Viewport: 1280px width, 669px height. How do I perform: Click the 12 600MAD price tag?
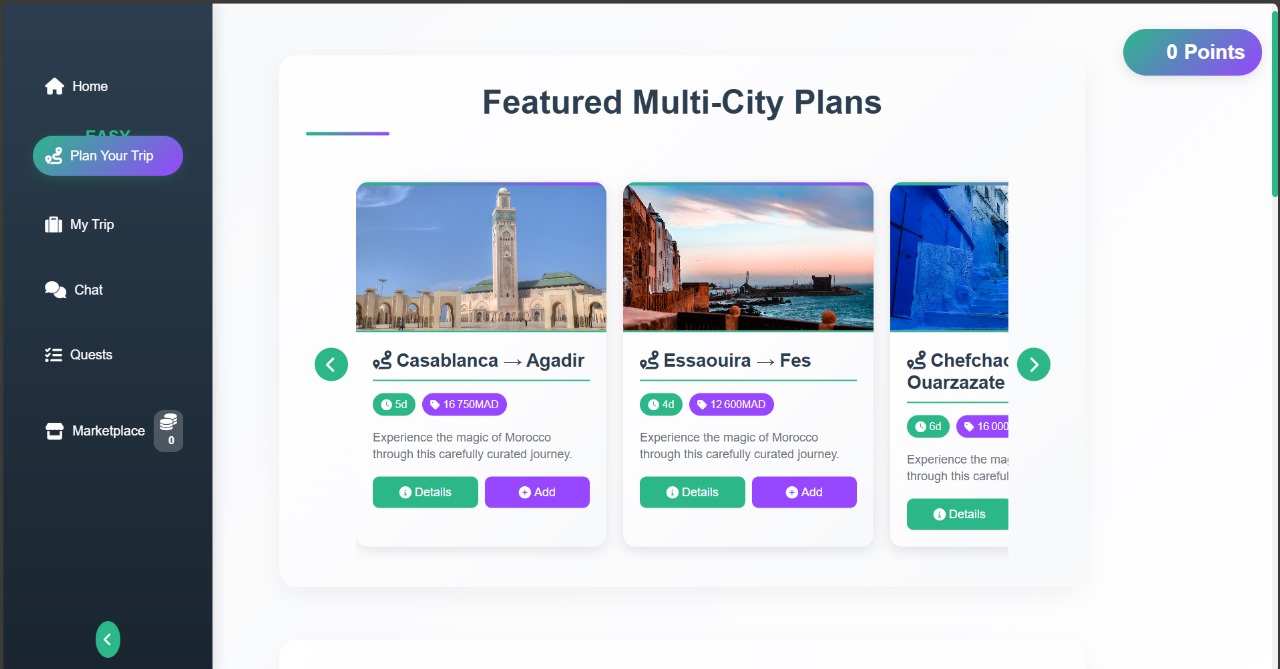click(x=731, y=405)
